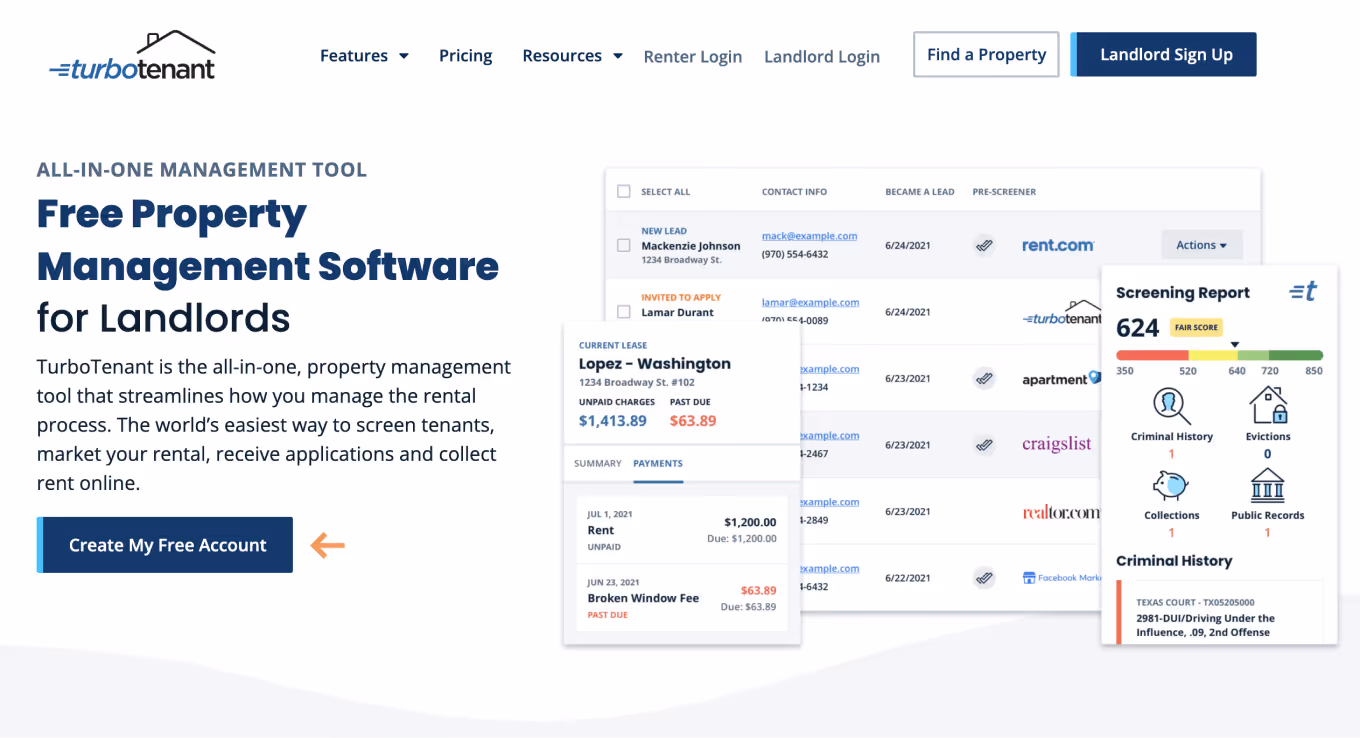Go to Landlord Login
The image size is (1360, 738).
tap(822, 57)
